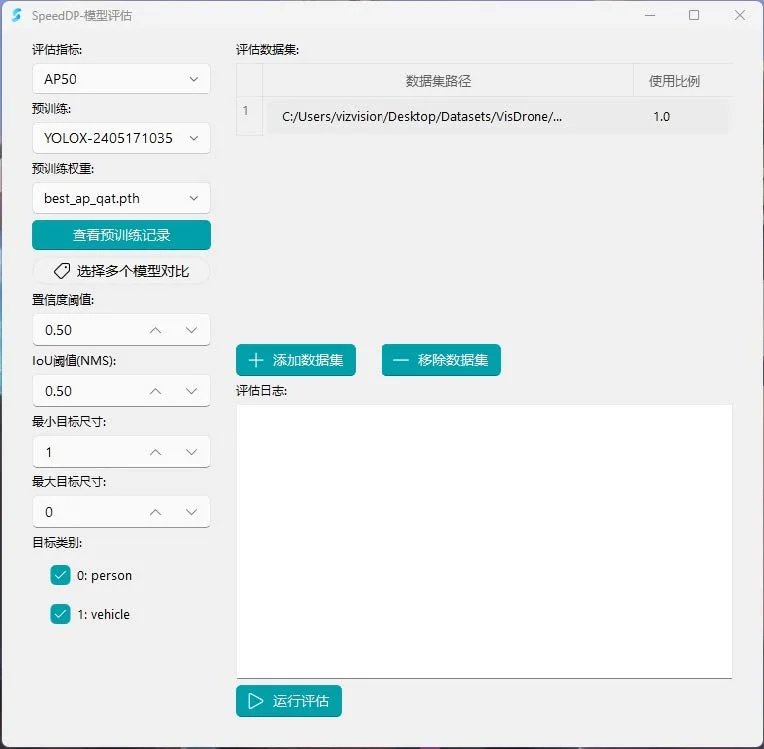Decrease 最小目标尺寸 with the down arrow
The height and width of the screenshot is (749, 764).
click(x=191, y=452)
